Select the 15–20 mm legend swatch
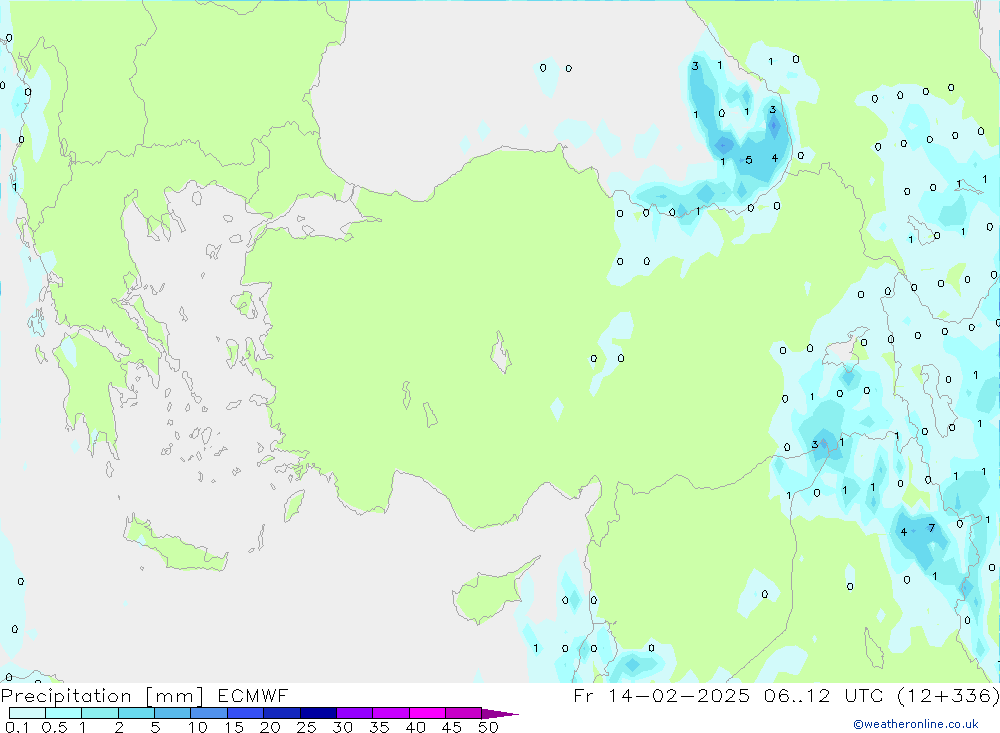Screen dimensions: 1000x733 pos(245,713)
